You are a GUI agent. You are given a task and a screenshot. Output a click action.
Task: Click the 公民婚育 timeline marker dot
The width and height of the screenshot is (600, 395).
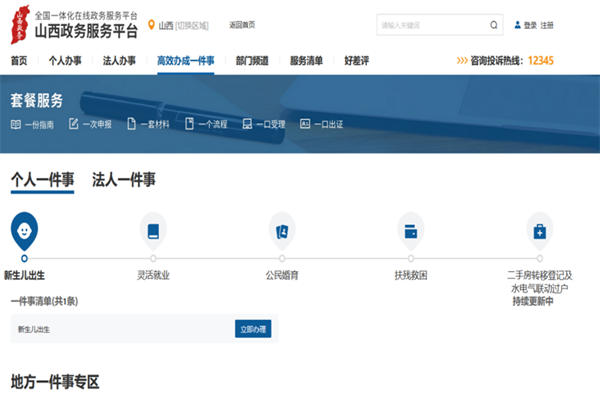[x=282, y=258]
